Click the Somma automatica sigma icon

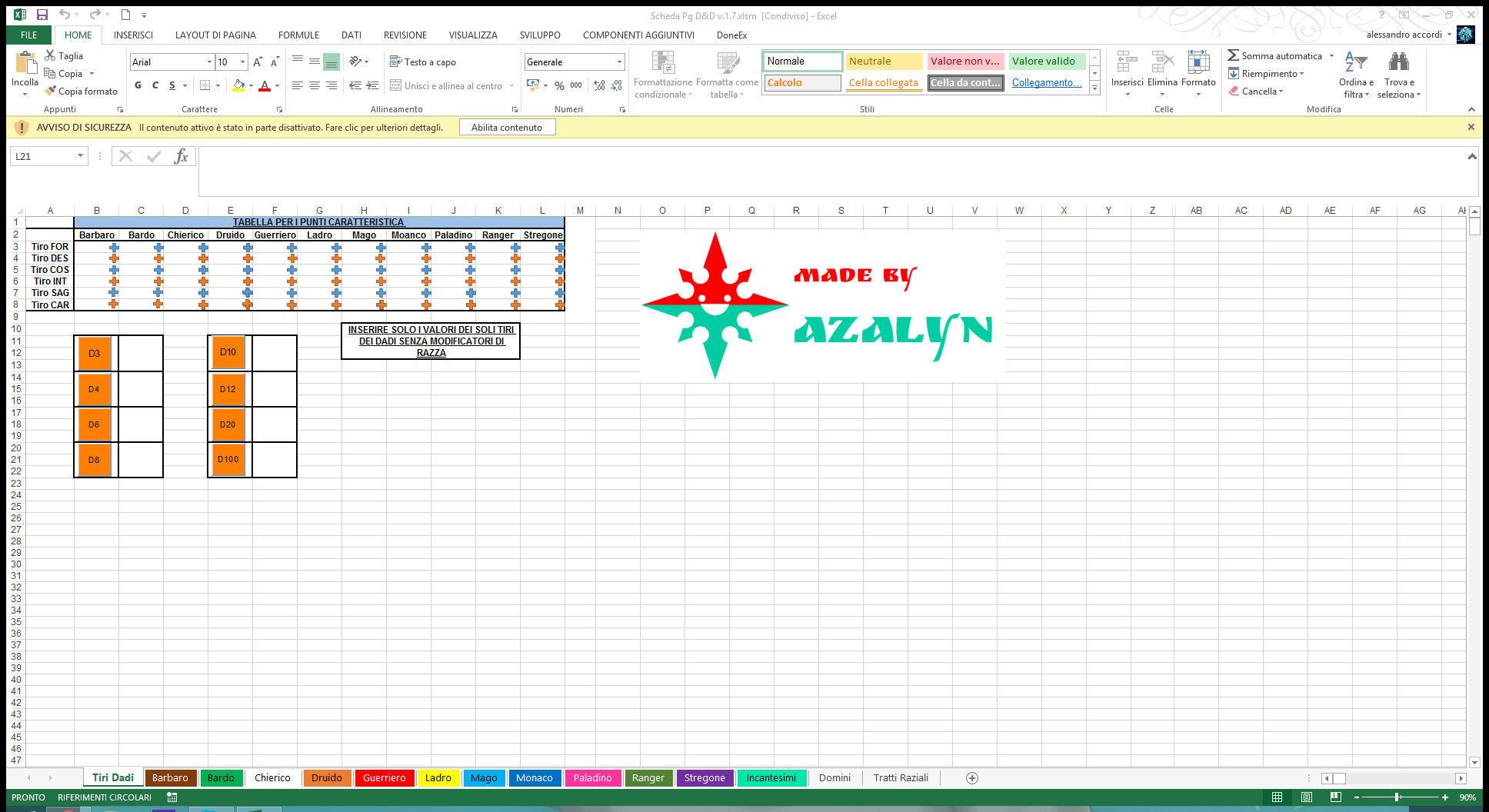pyautogui.click(x=1233, y=55)
